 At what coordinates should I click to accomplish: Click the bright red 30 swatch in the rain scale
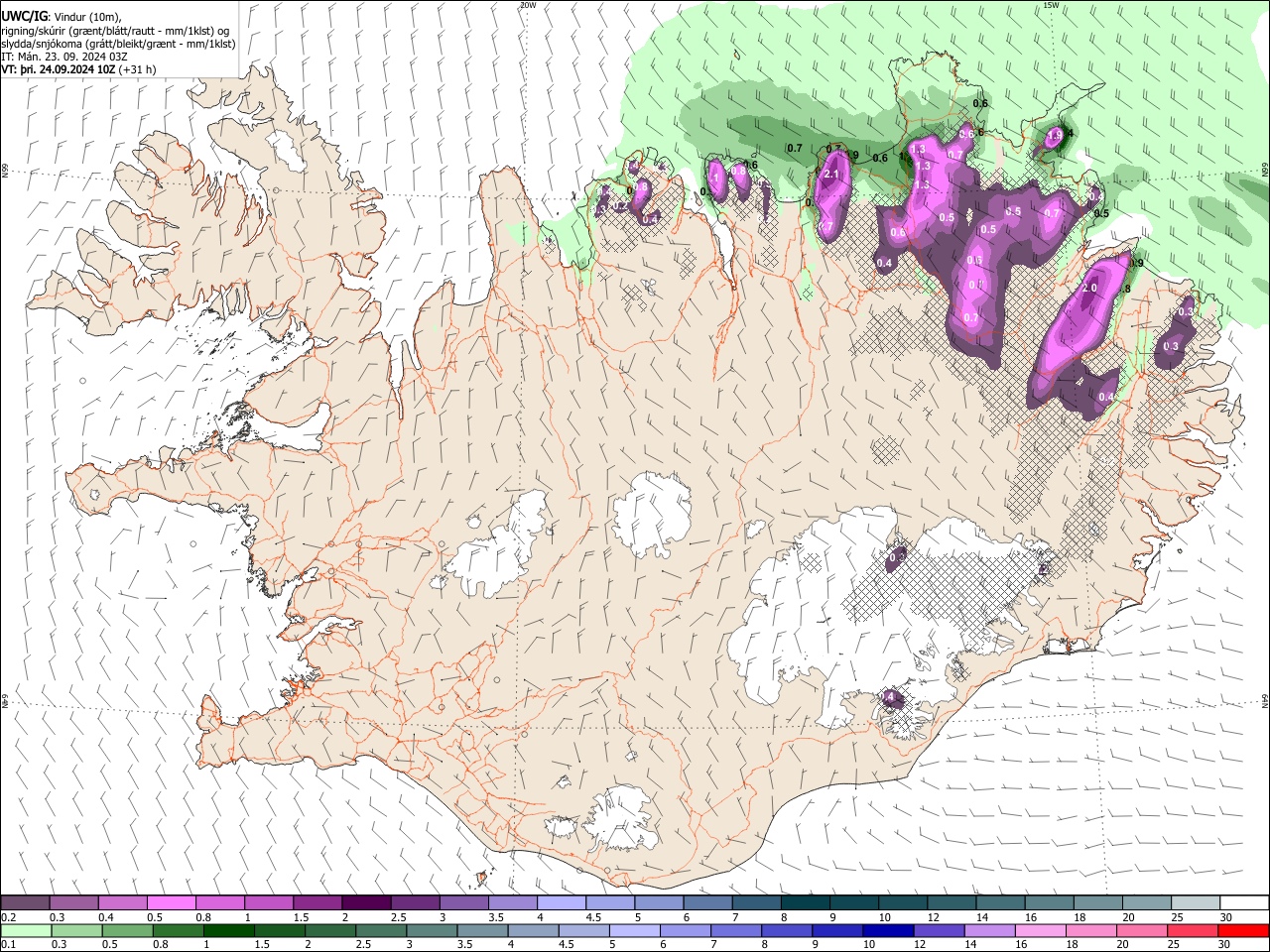1243,930
